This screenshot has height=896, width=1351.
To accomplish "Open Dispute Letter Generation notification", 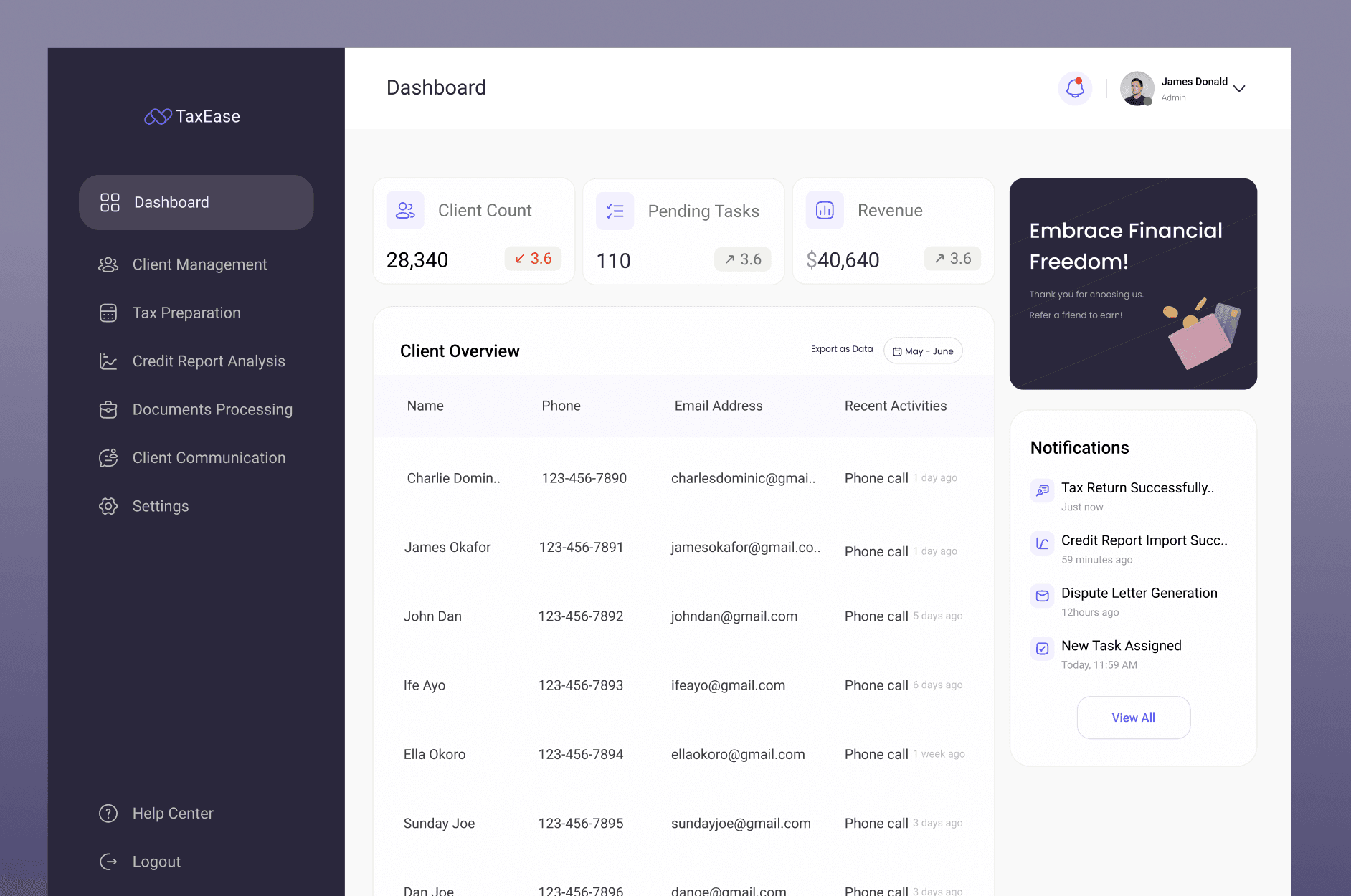I will (1139, 593).
